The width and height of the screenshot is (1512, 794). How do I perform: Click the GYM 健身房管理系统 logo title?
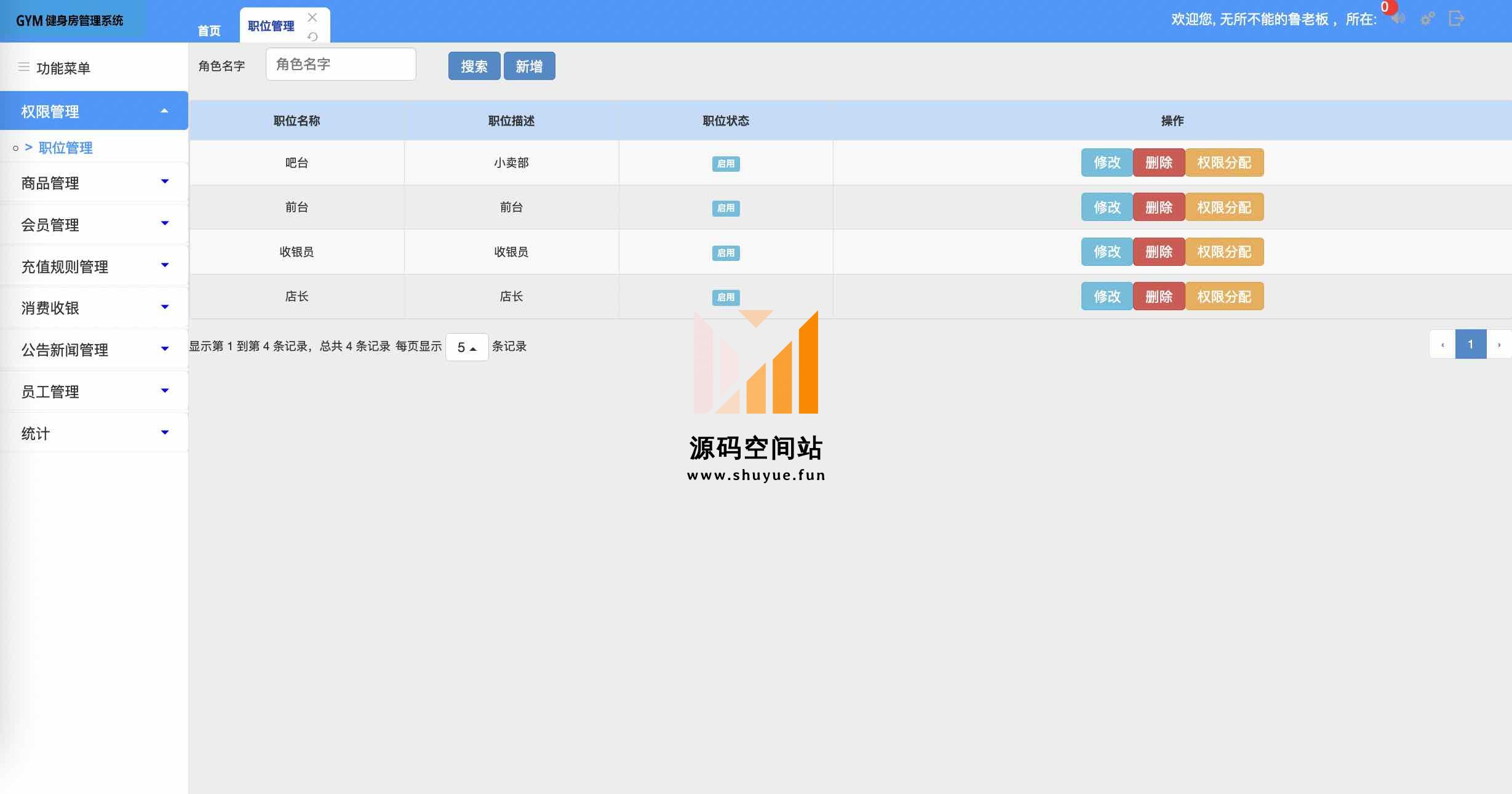[x=70, y=20]
